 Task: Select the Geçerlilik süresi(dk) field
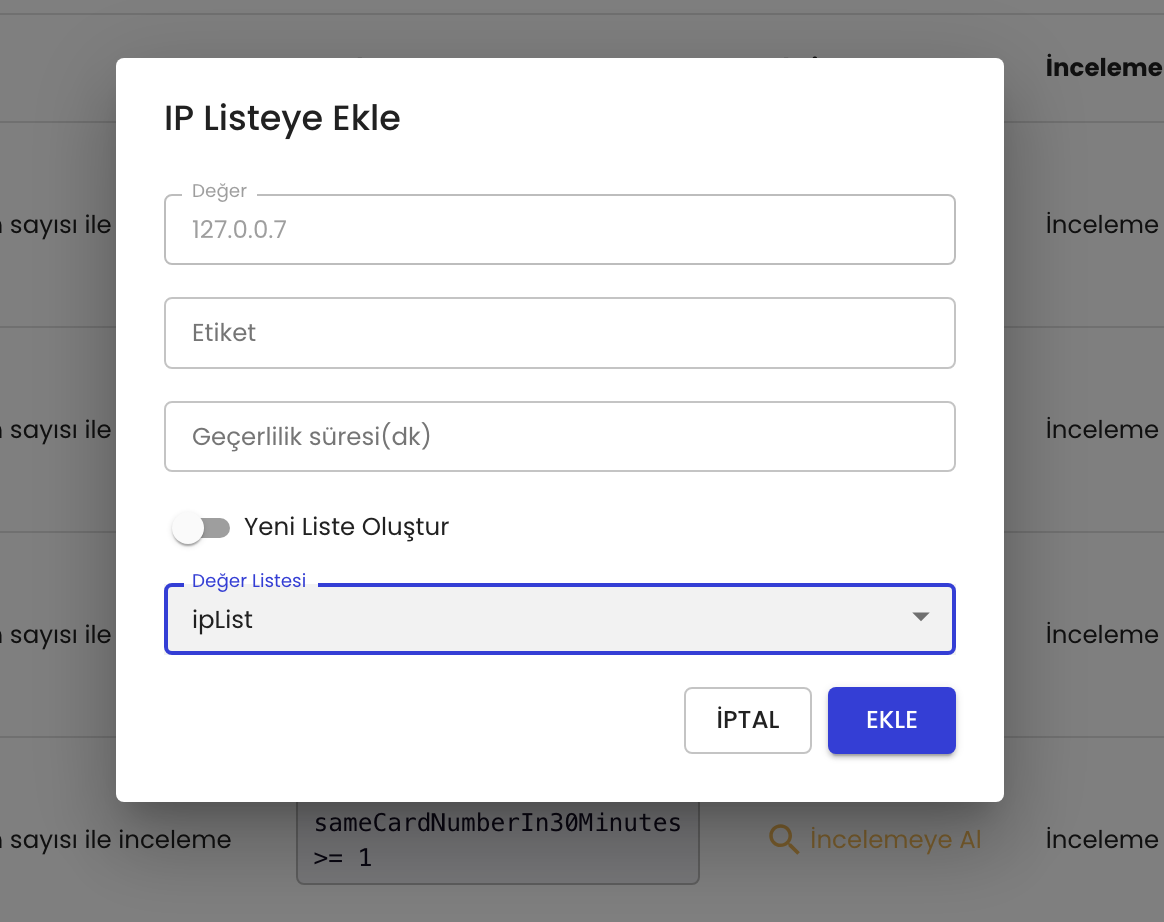coord(559,437)
